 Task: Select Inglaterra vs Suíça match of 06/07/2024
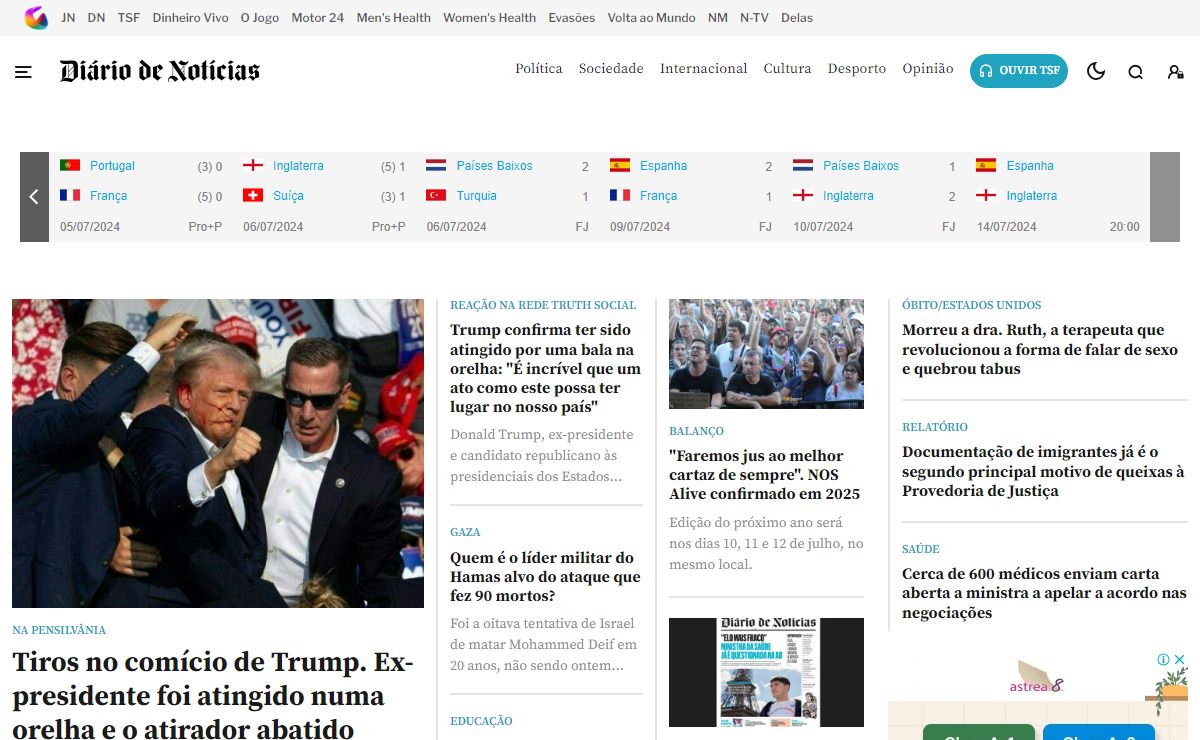pyautogui.click(x=324, y=197)
